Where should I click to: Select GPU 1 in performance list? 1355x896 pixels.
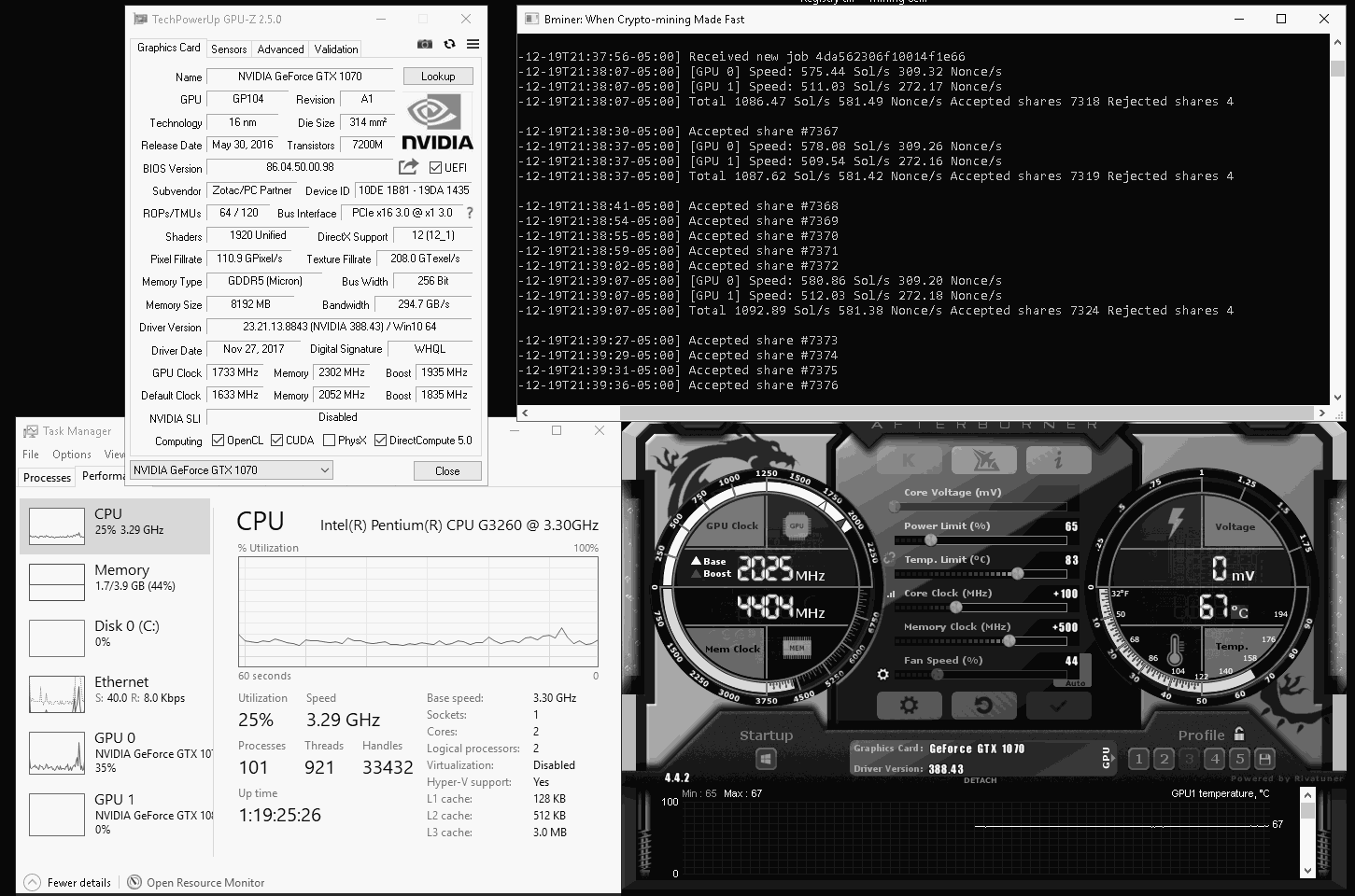(115, 815)
